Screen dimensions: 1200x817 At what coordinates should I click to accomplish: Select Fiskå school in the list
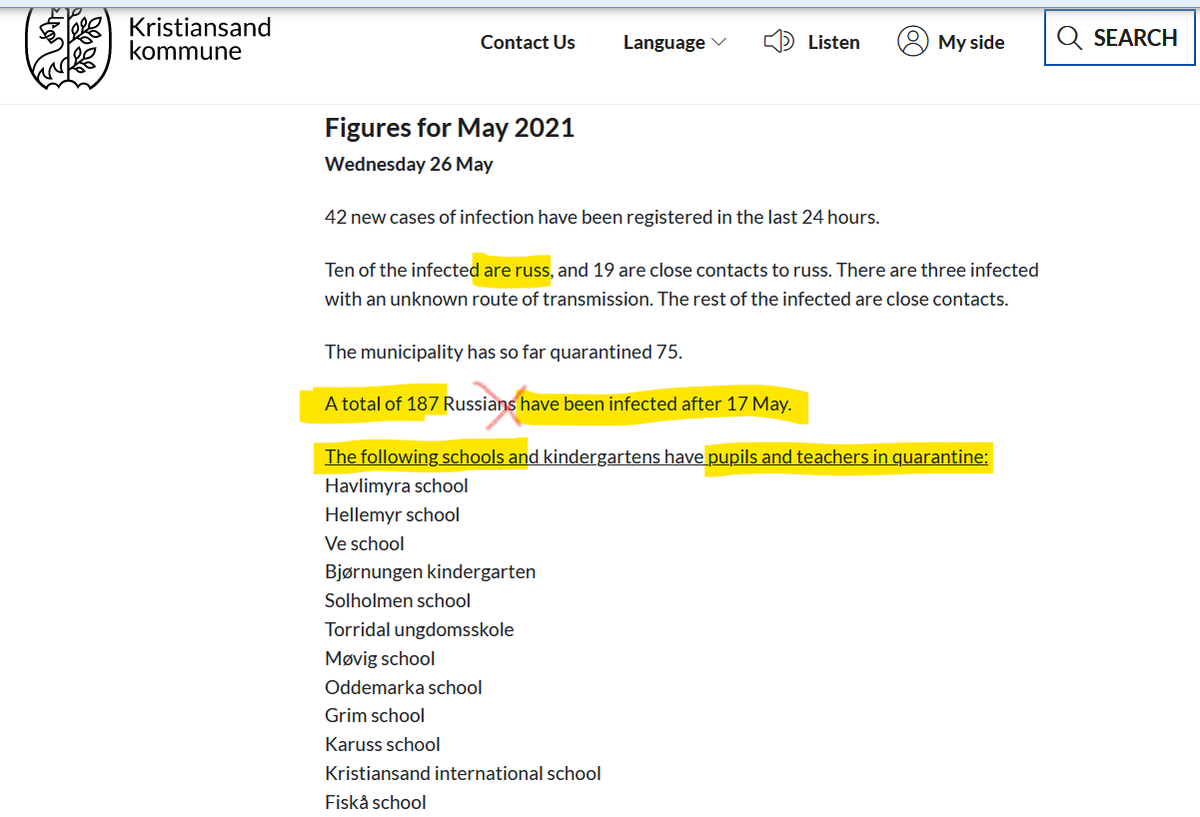(376, 803)
